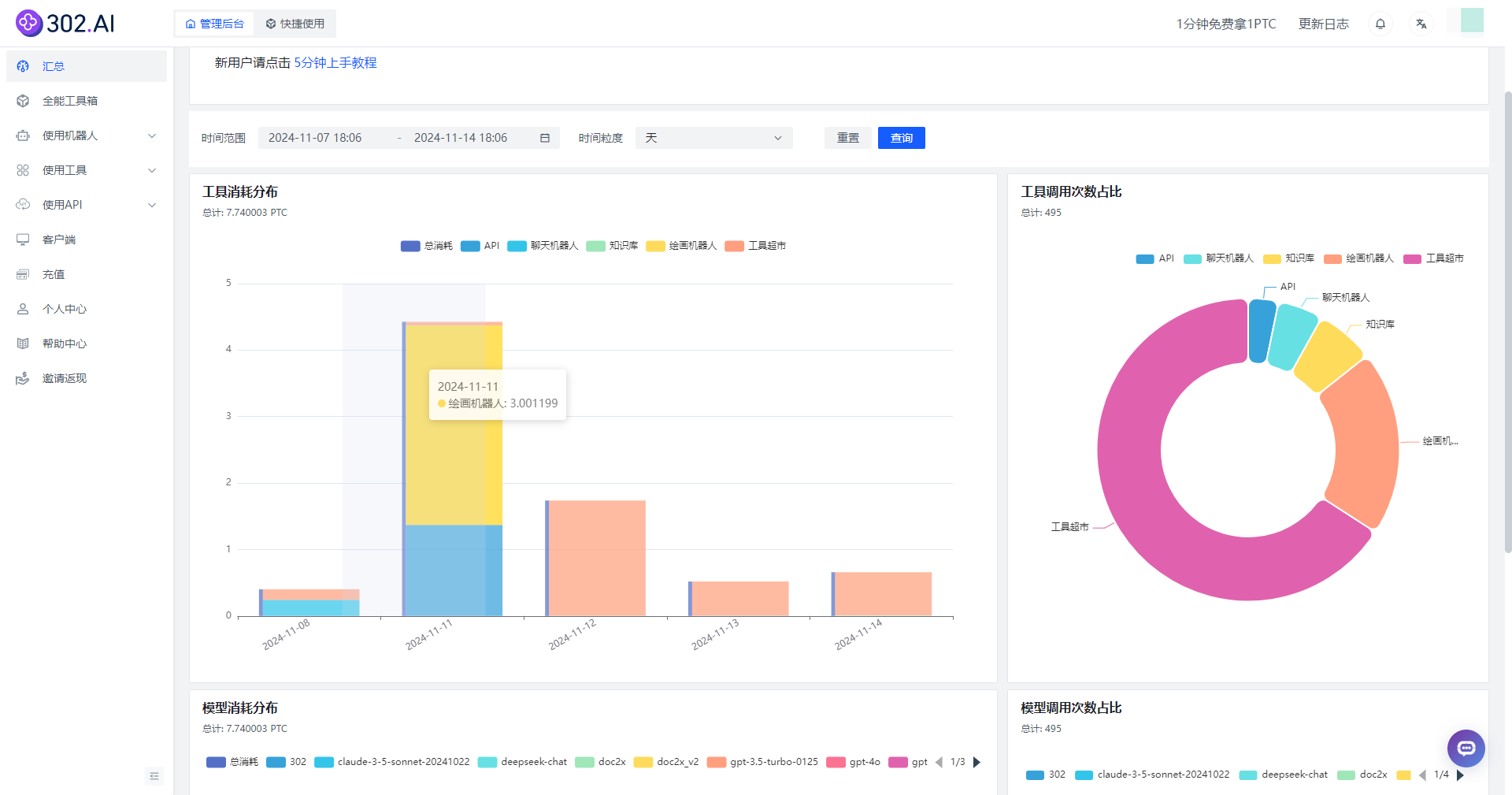Click the cyan 聊天机器人 donut segment

(x=1291, y=337)
